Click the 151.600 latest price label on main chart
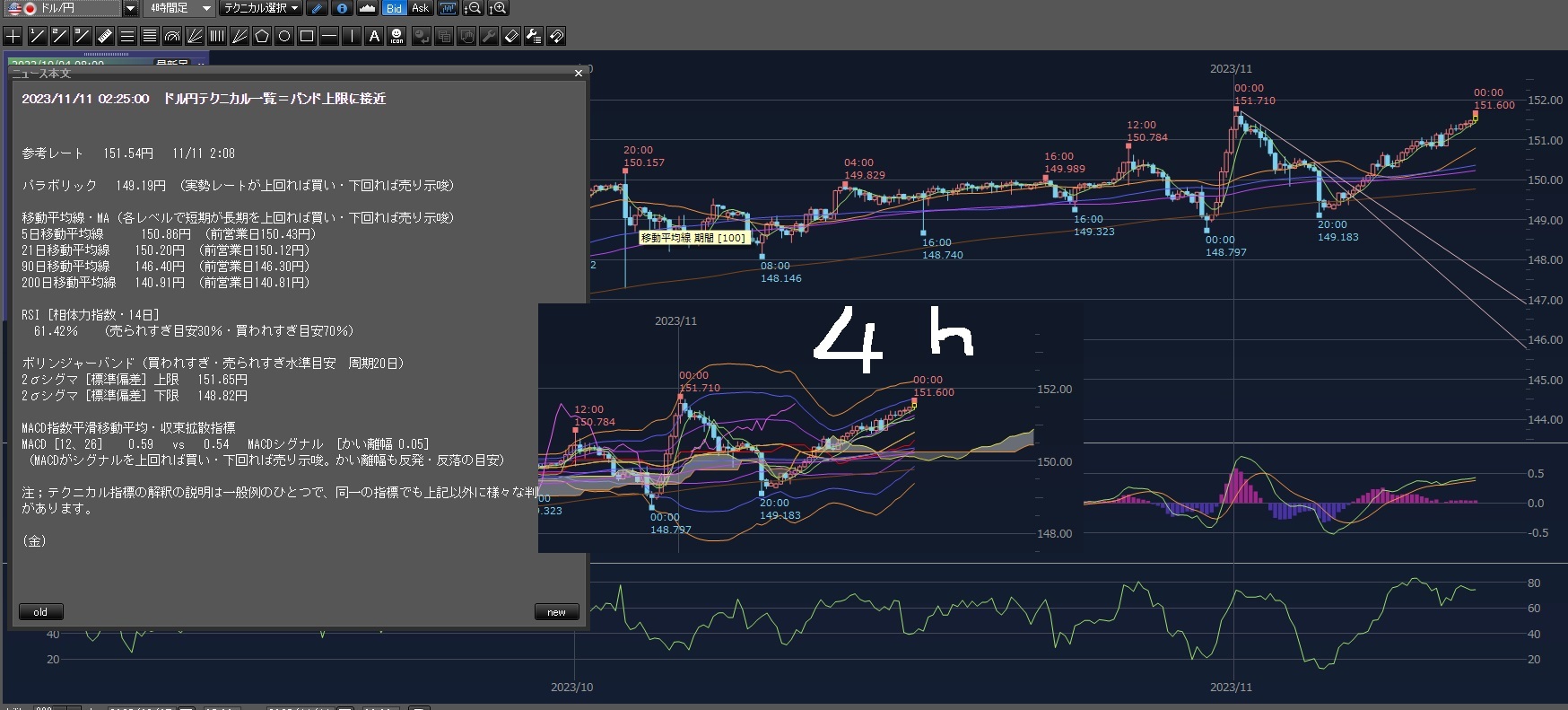Viewport: 1568px width, 710px height. pos(1494,105)
